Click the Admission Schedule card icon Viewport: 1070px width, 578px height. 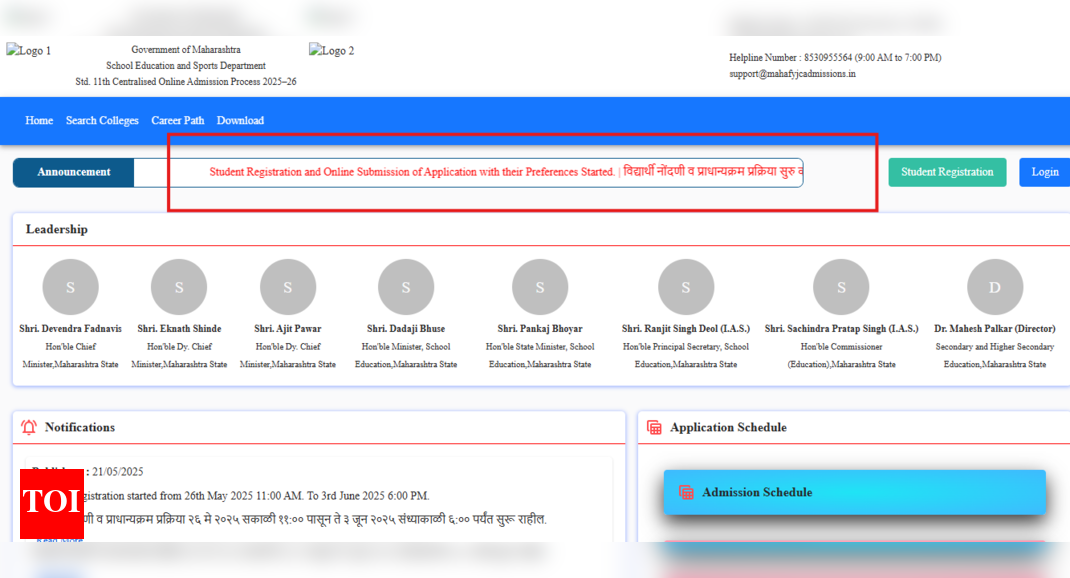point(686,492)
